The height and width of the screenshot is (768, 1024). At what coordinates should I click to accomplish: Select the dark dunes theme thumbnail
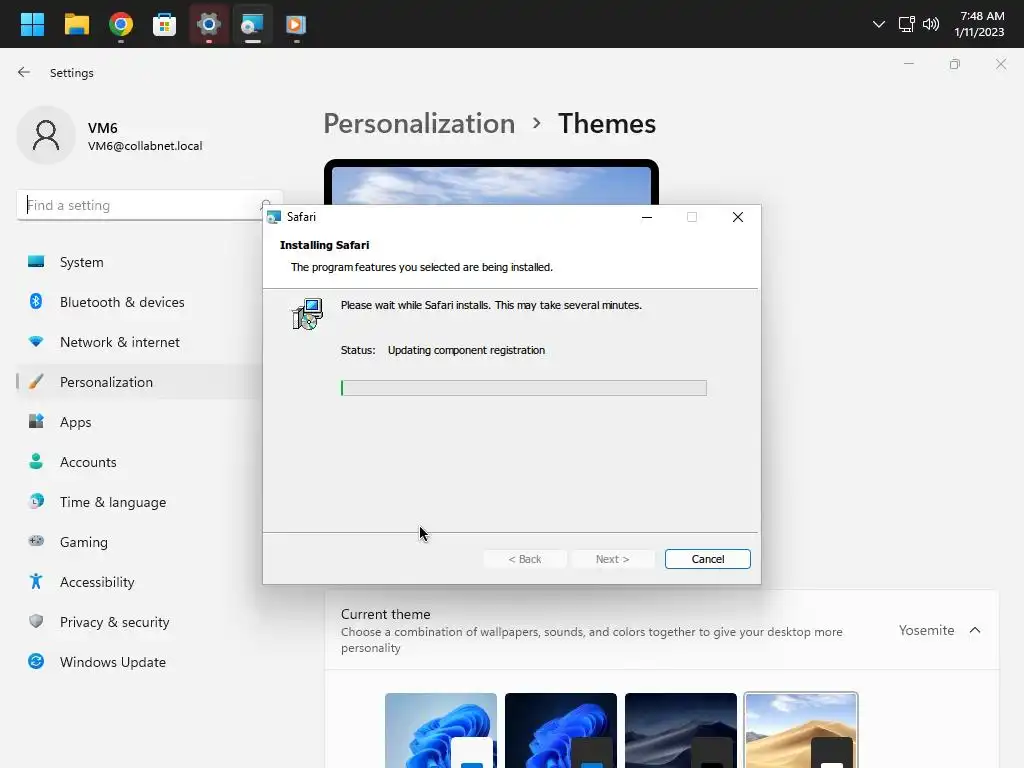coord(680,730)
